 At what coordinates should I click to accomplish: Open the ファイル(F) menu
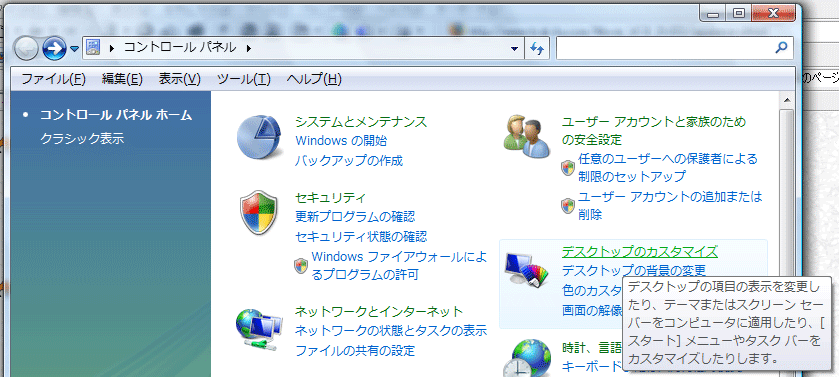54,79
